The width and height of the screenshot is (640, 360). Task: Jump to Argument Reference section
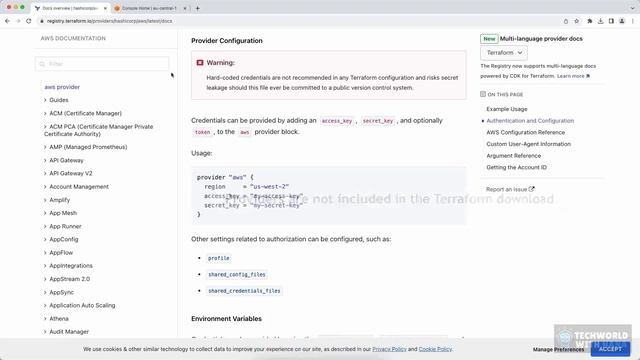pos(513,156)
